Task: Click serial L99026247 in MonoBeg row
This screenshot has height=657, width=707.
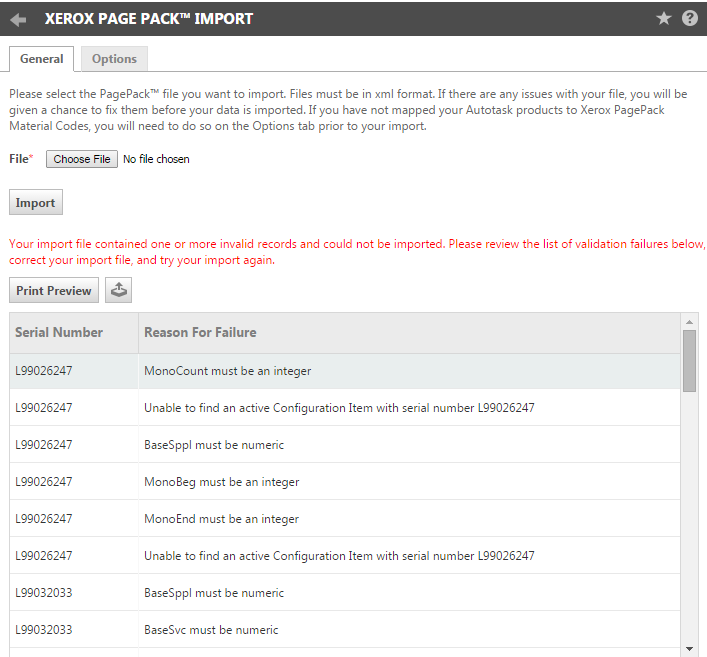Action: (44, 482)
